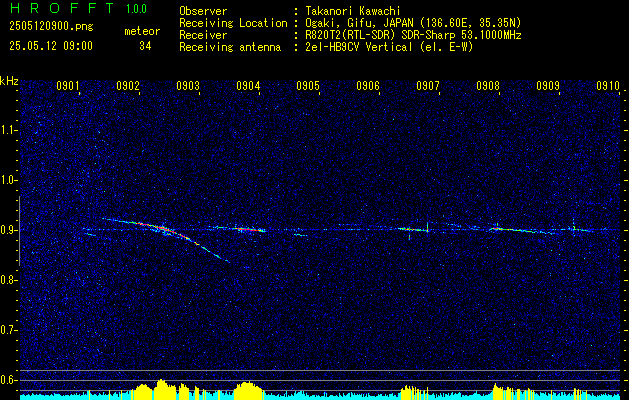Image resolution: width=629 pixels, height=400 pixels.
Task: Click the yellow power histogram peak below 0907
Action: [412, 392]
